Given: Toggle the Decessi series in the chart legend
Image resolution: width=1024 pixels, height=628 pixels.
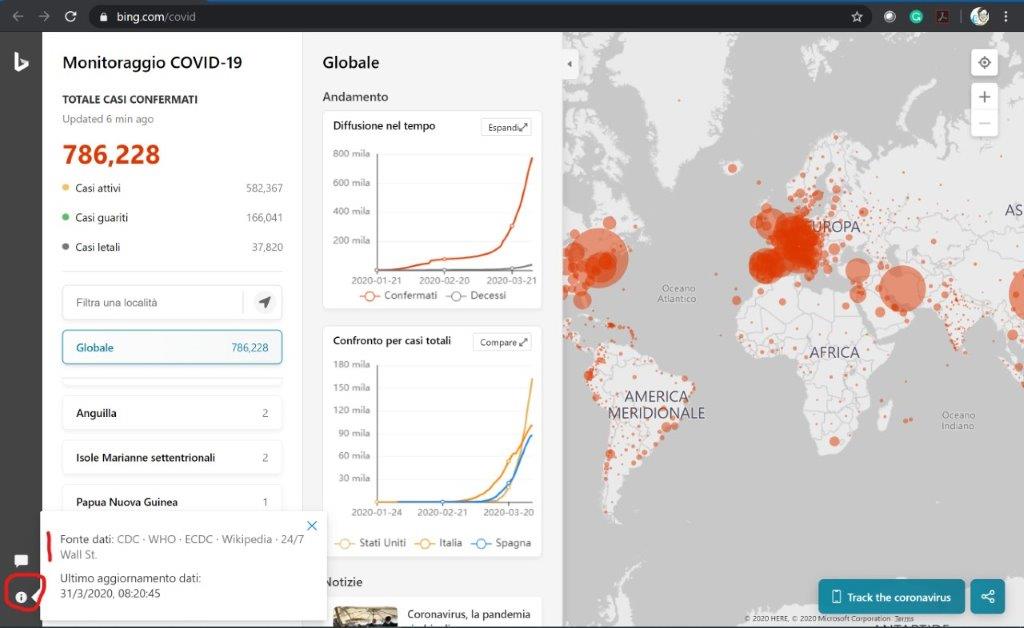Looking at the screenshot, I should tap(476, 295).
